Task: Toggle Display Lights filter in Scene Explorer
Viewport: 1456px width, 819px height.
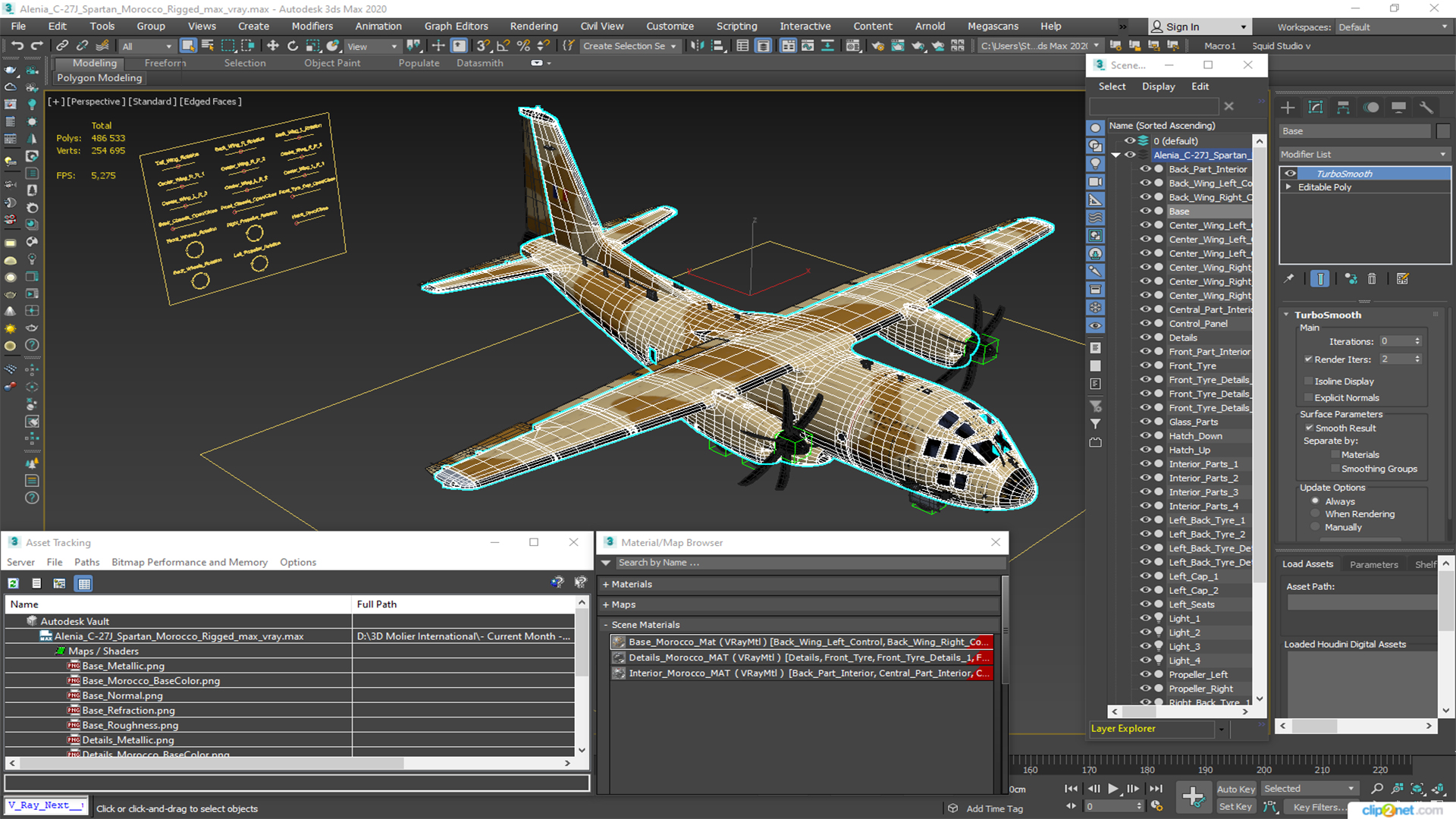Action: pyautogui.click(x=1095, y=164)
